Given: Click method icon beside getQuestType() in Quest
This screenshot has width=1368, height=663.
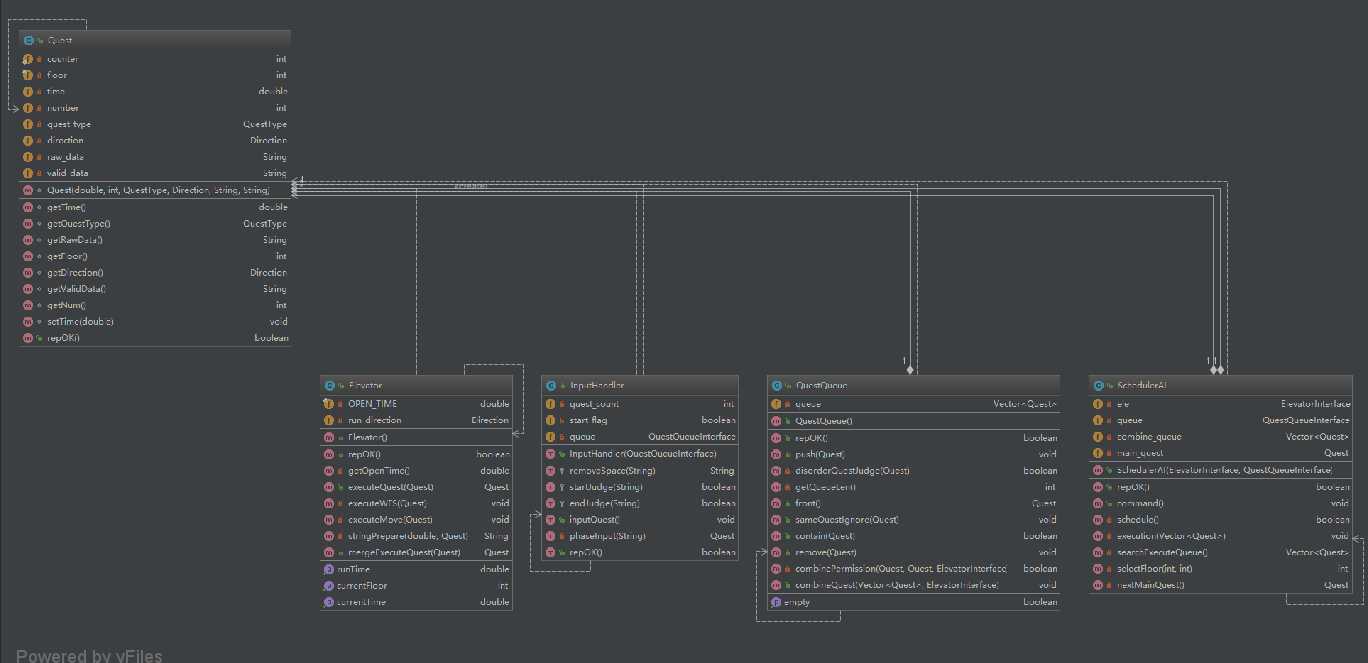Looking at the screenshot, I should point(28,224).
